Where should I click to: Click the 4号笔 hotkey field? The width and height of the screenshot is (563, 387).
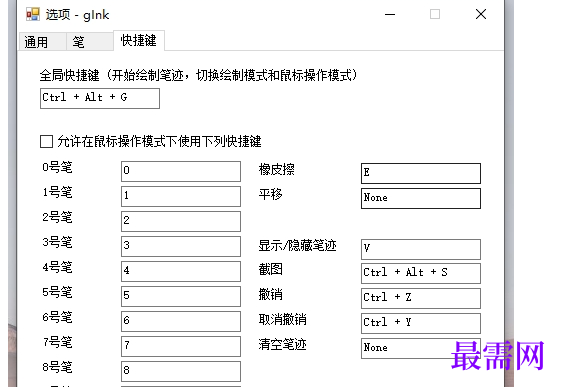coord(181,271)
